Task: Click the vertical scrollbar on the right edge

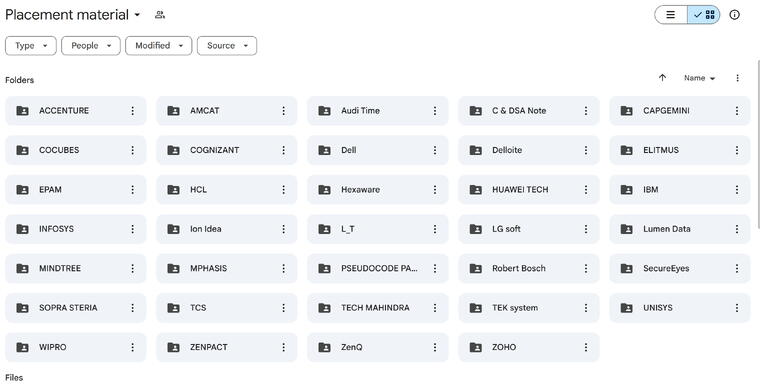Action: coord(758,143)
